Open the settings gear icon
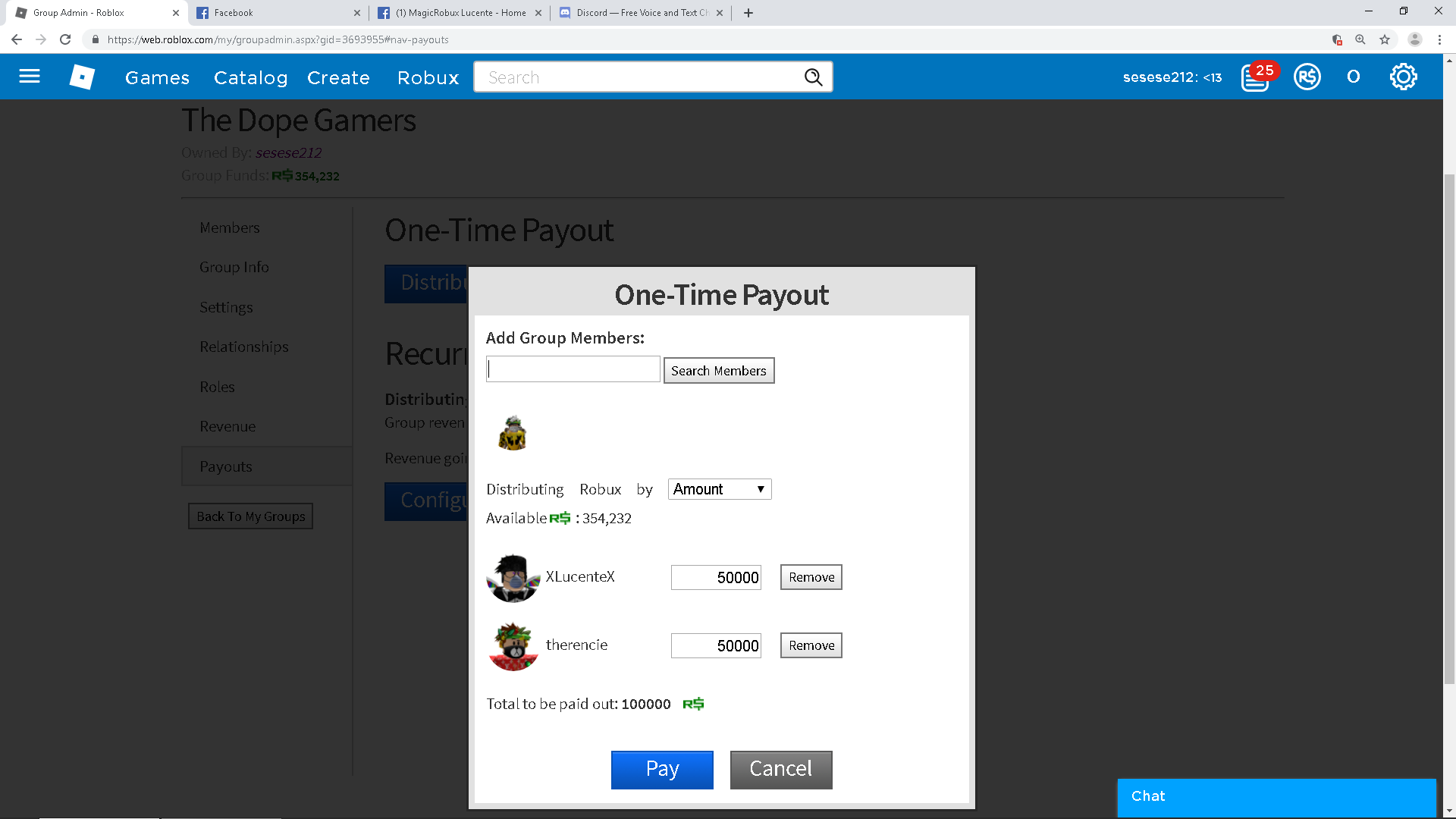The image size is (1456, 819). pyautogui.click(x=1403, y=77)
